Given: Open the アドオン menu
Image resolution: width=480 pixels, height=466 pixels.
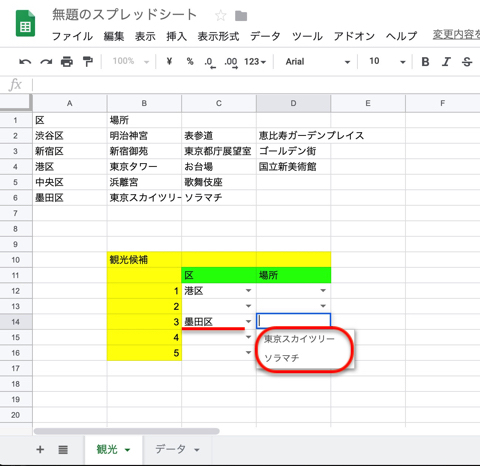Looking at the screenshot, I should click(x=354, y=36).
